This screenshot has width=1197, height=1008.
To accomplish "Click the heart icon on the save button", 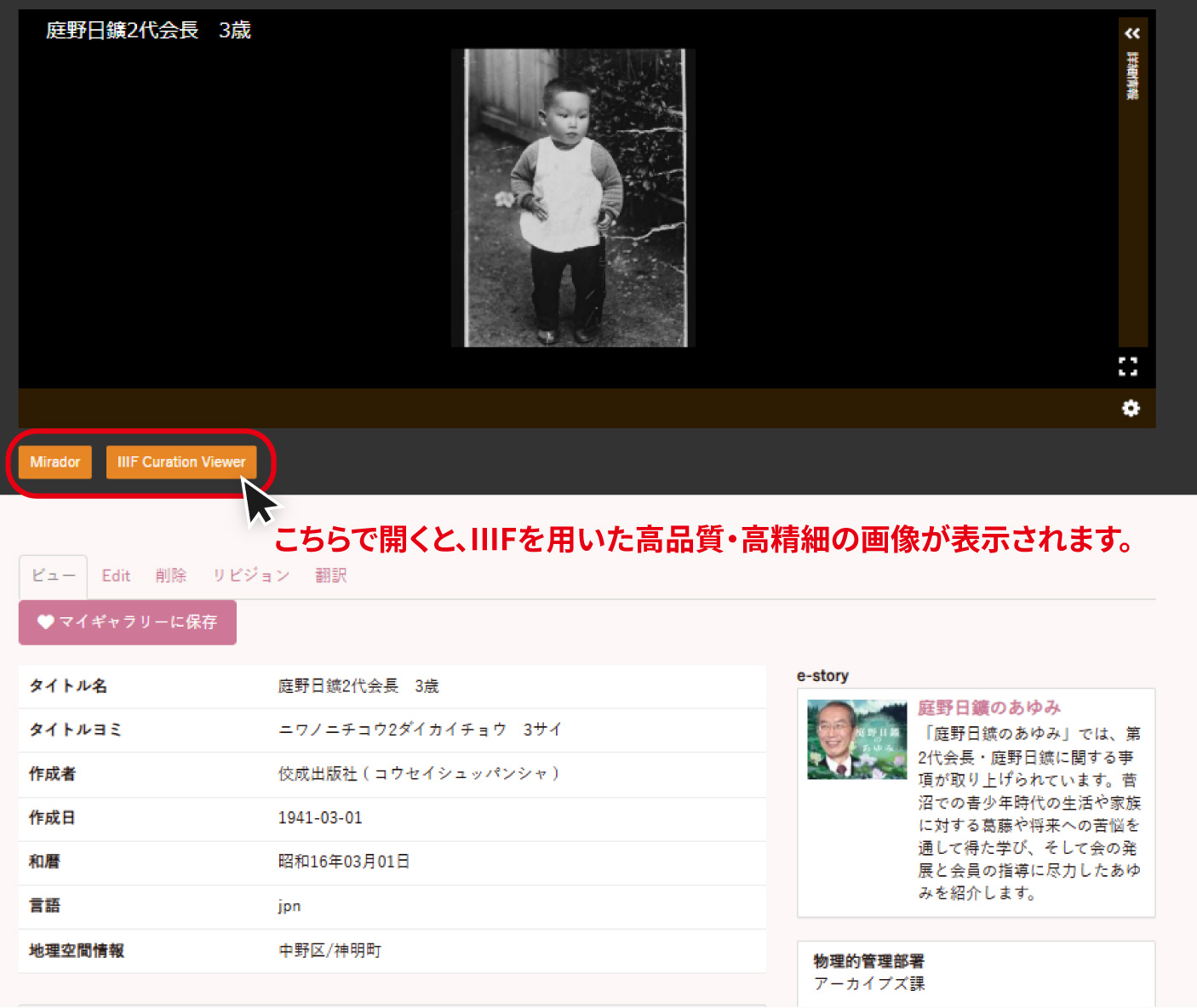I will coord(46,622).
